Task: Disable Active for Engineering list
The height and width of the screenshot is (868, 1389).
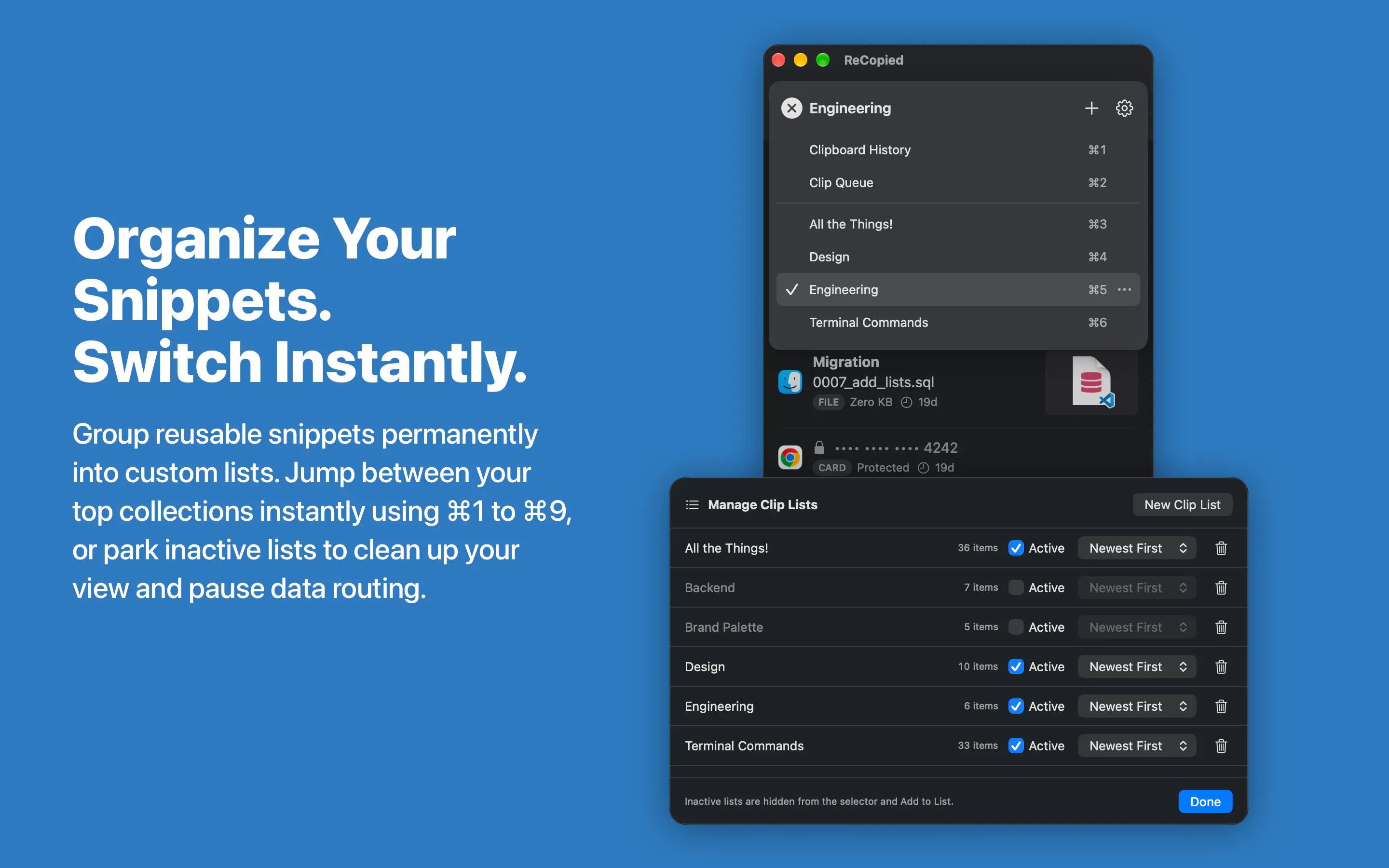Action: point(1015,706)
